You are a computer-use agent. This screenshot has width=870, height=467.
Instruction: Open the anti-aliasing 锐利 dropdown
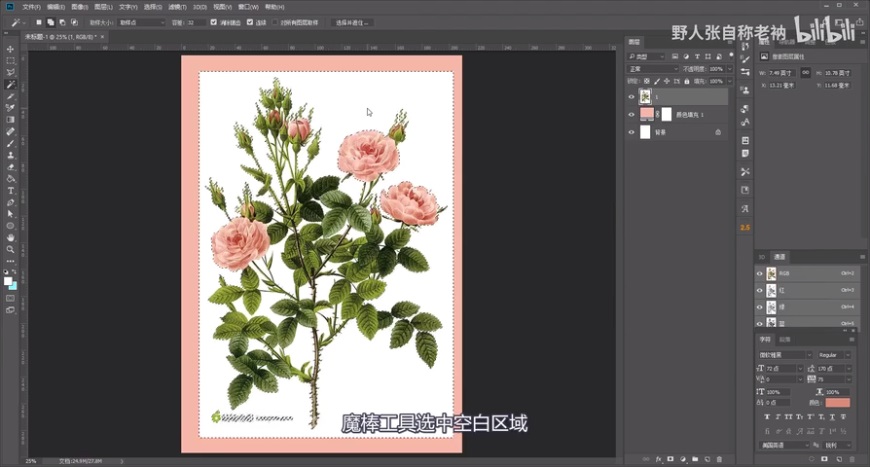click(x=837, y=445)
